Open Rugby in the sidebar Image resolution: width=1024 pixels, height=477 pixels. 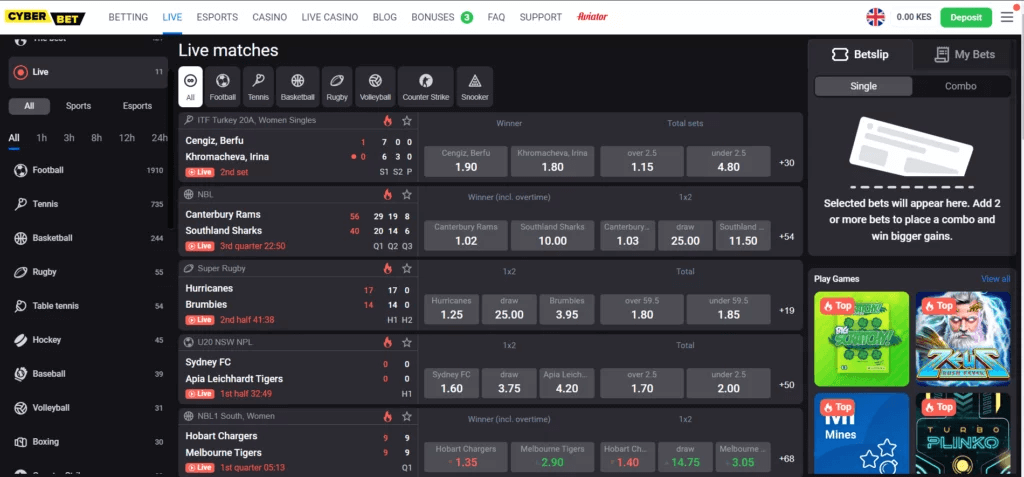point(88,272)
